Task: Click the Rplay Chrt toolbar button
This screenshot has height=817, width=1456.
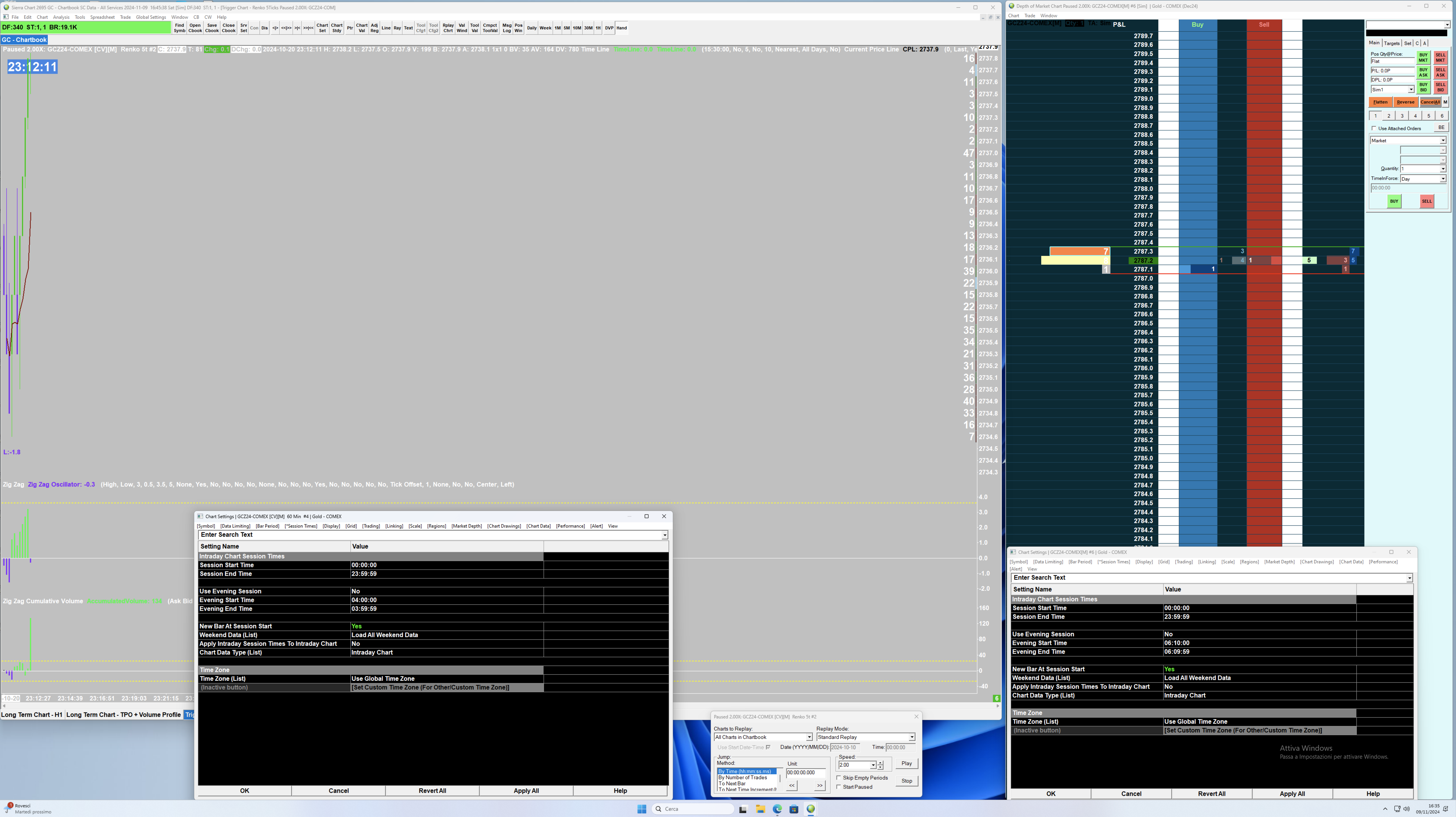Action: coord(448,28)
